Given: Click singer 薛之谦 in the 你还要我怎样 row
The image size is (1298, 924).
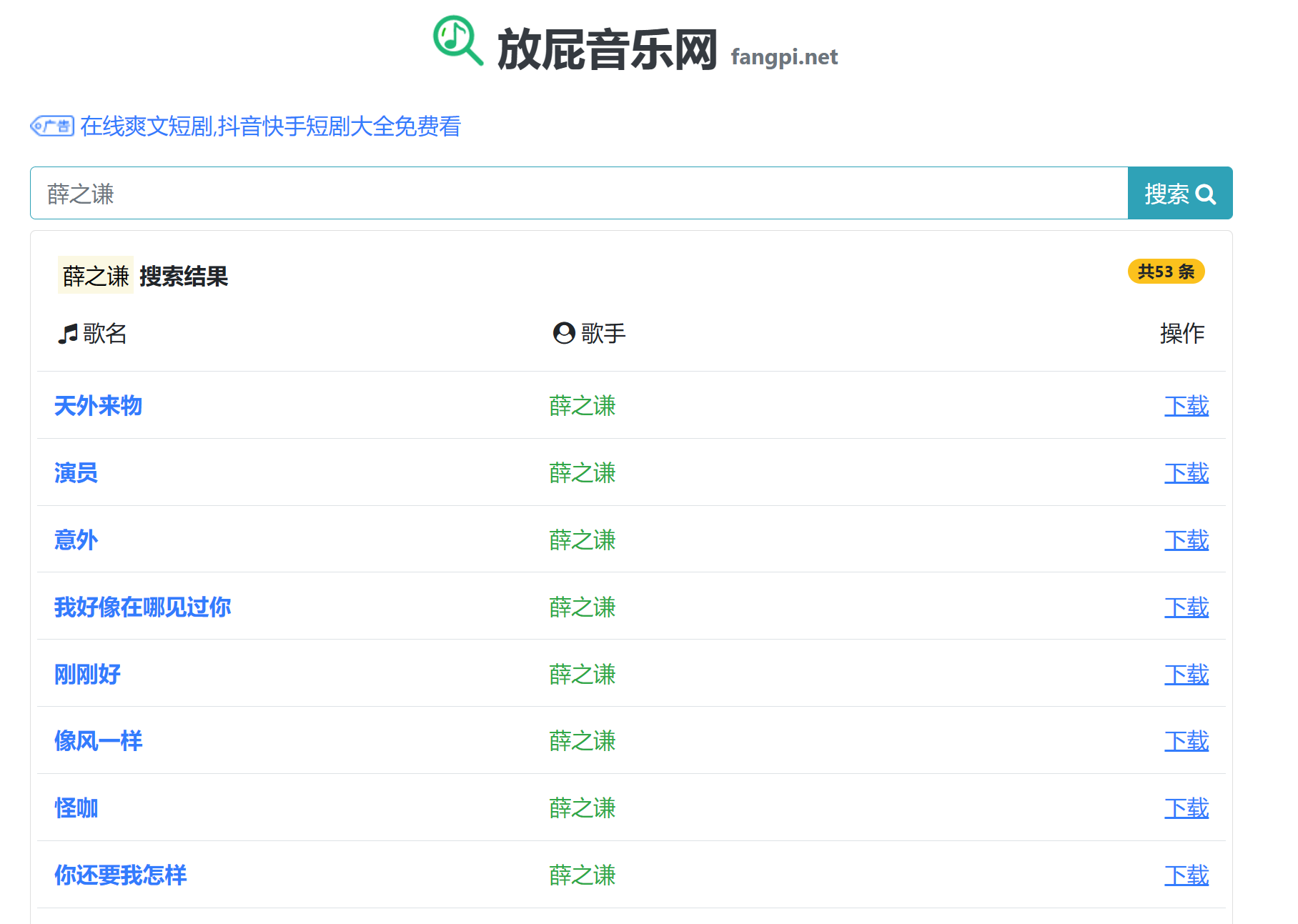Looking at the screenshot, I should pyautogui.click(x=583, y=875).
